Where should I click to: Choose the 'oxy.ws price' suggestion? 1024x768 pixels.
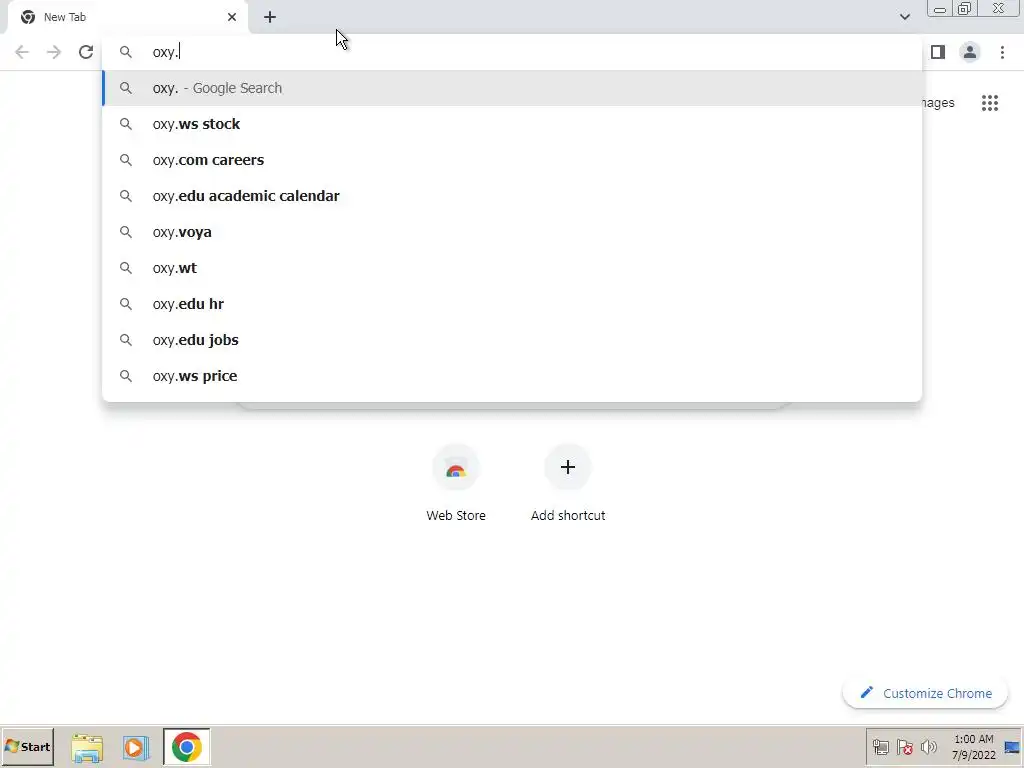(512, 376)
